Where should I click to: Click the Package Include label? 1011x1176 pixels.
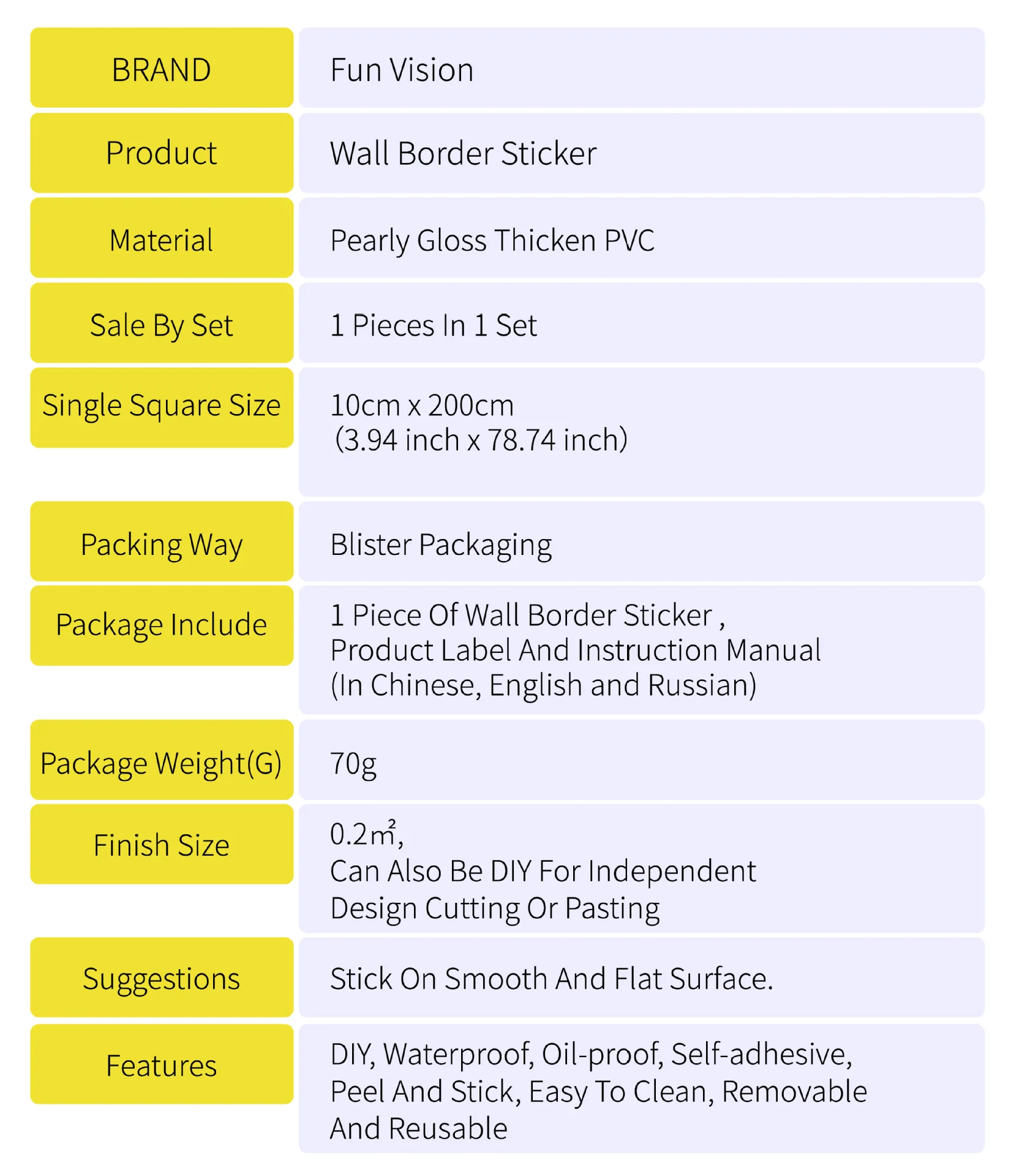tap(162, 625)
